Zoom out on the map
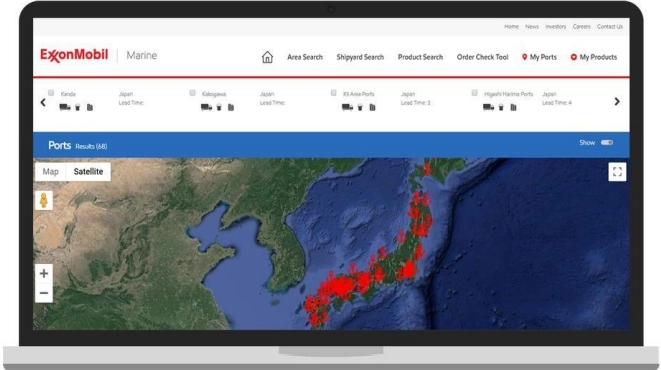The width and height of the screenshot is (661, 370). pyautogui.click(x=44, y=293)
